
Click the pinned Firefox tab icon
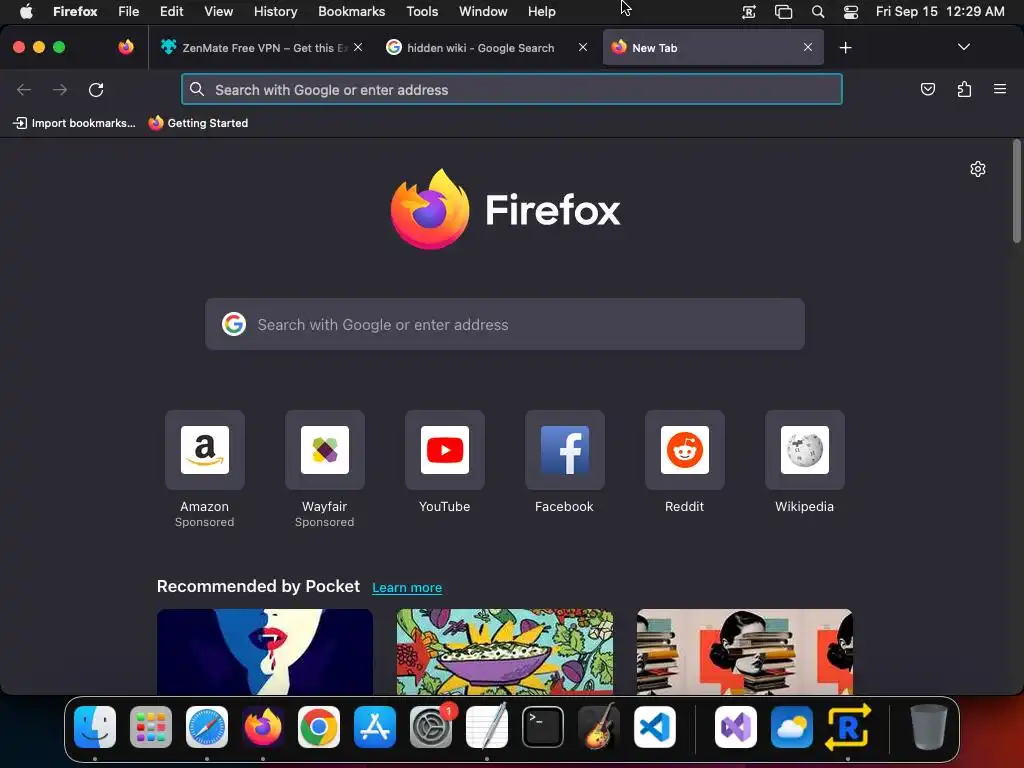126,47
